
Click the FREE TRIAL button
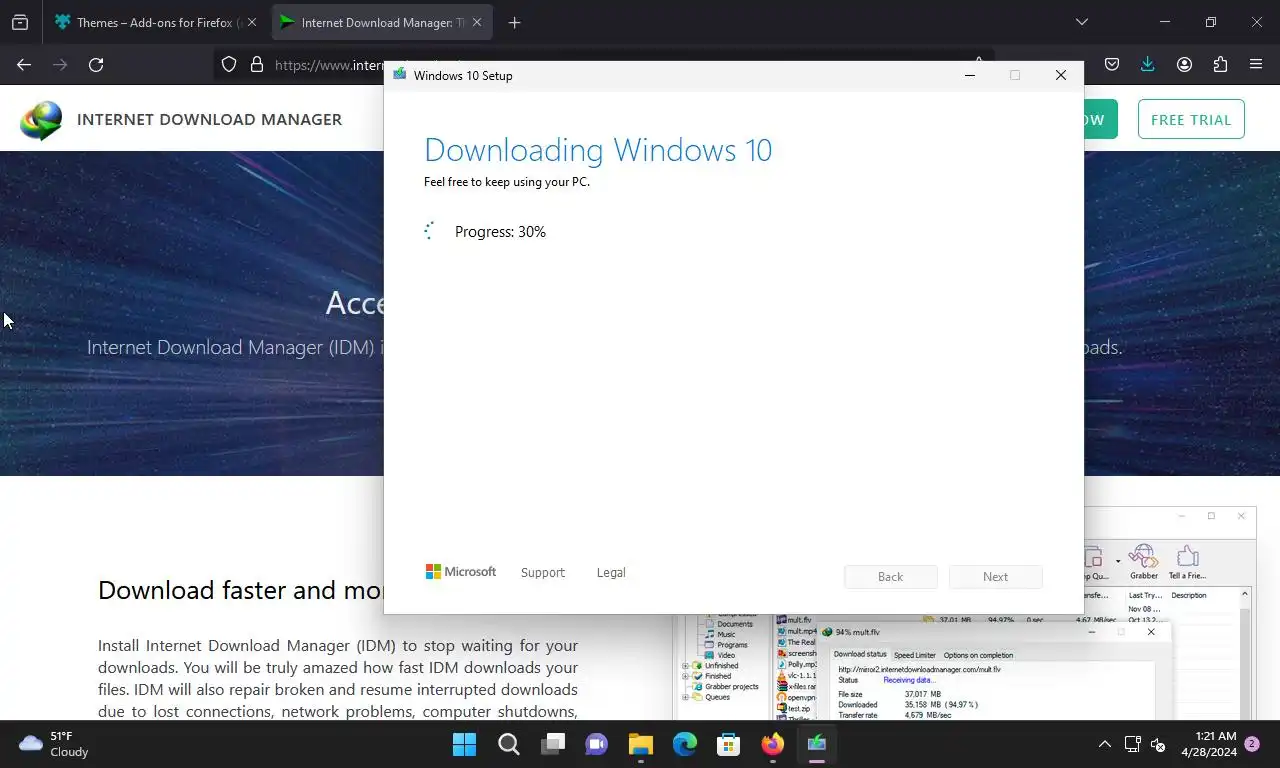pyautogui.click(x=1191, y=119)
